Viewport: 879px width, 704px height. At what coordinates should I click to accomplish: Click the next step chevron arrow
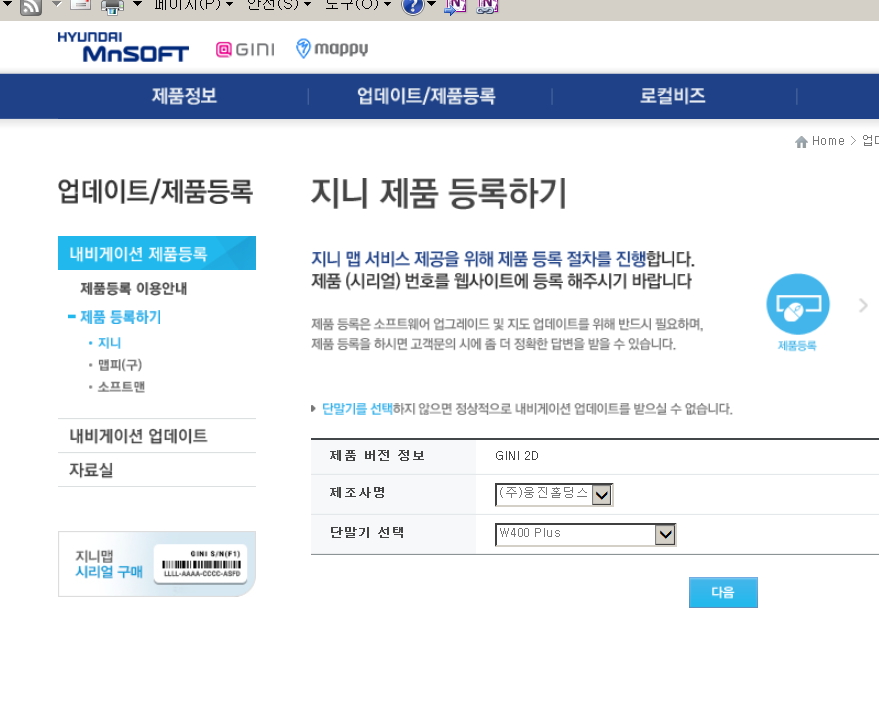863,305
